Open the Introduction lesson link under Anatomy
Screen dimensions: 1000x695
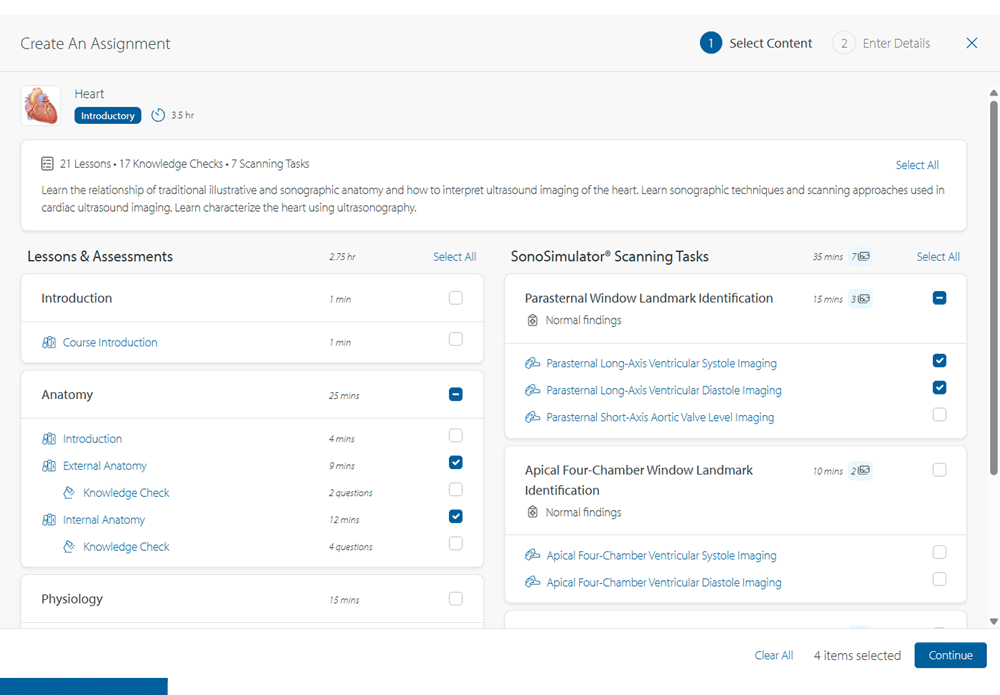pyautogui.click(x=92, y=439)
